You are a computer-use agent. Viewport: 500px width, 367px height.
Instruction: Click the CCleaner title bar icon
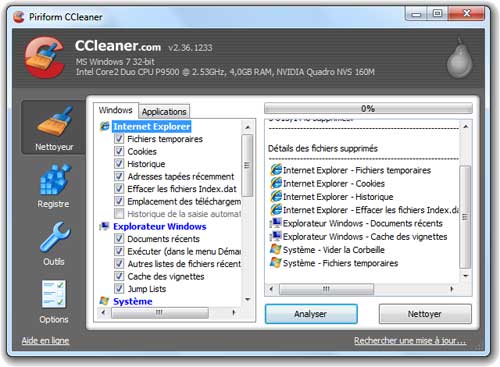[19, 17]
